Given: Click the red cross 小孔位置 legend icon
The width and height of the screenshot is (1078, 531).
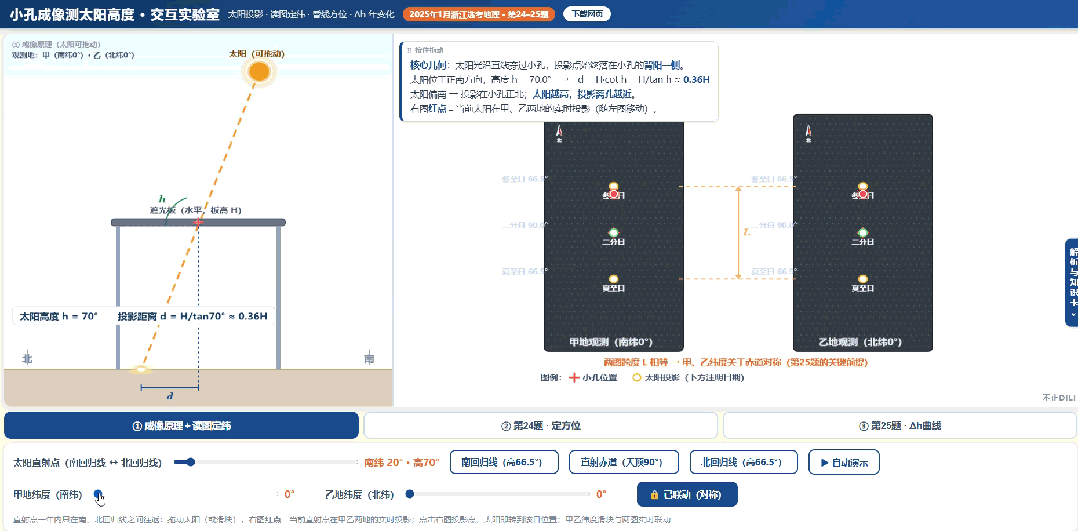Looking at the screenshot, I should [x=574, y=378].
